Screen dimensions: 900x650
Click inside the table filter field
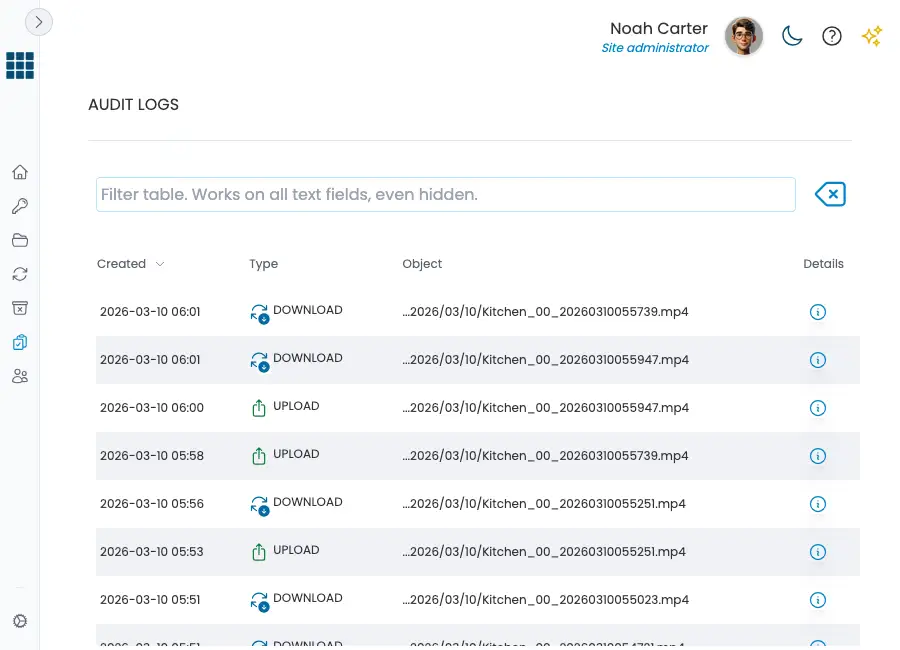(x=446, y=194)
